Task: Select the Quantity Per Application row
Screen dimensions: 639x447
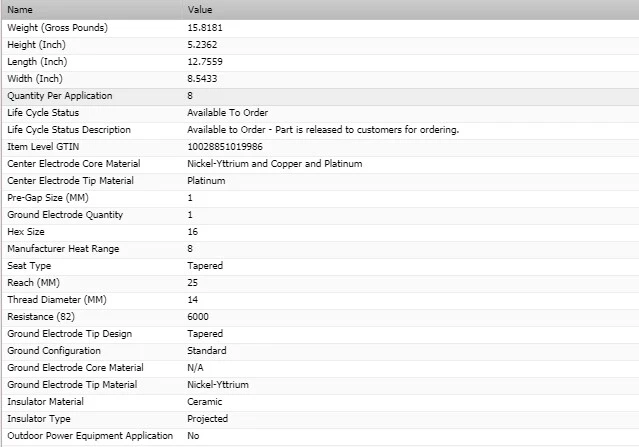Action: click(x=60, y=95)
